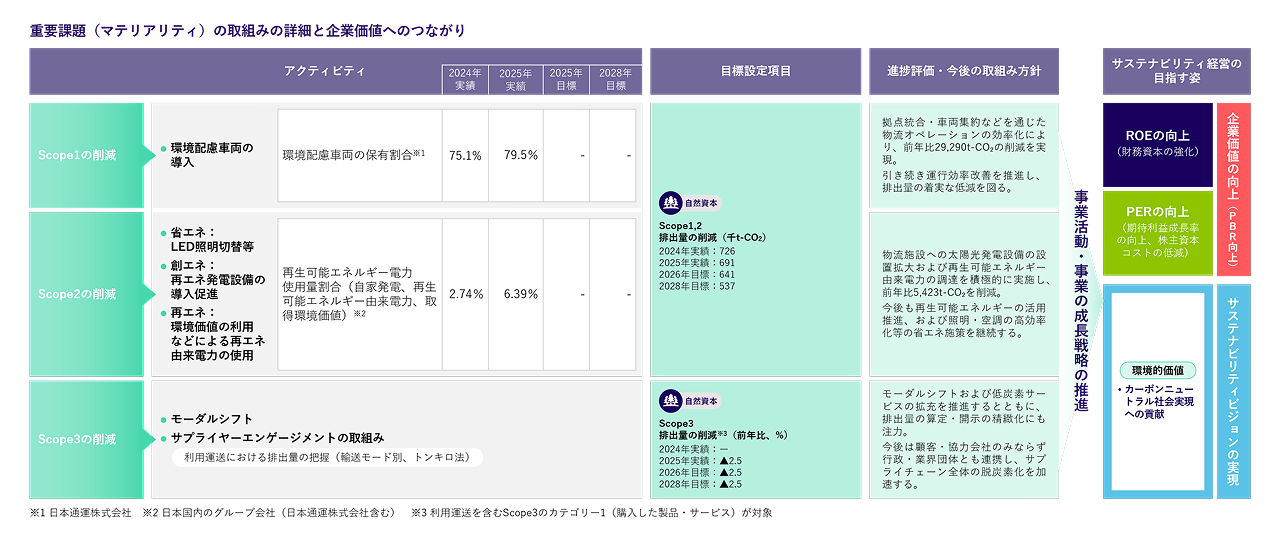Click the bullet 省エネ：LED照明切替等
Viewport: 1280px width, 542px height.
[207, 239]
